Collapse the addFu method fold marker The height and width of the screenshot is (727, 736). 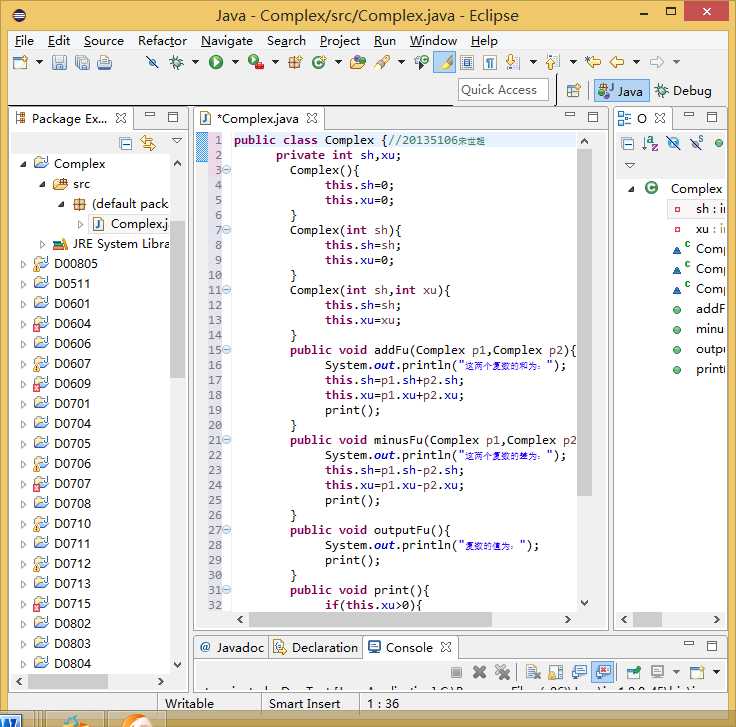point(227,350)
